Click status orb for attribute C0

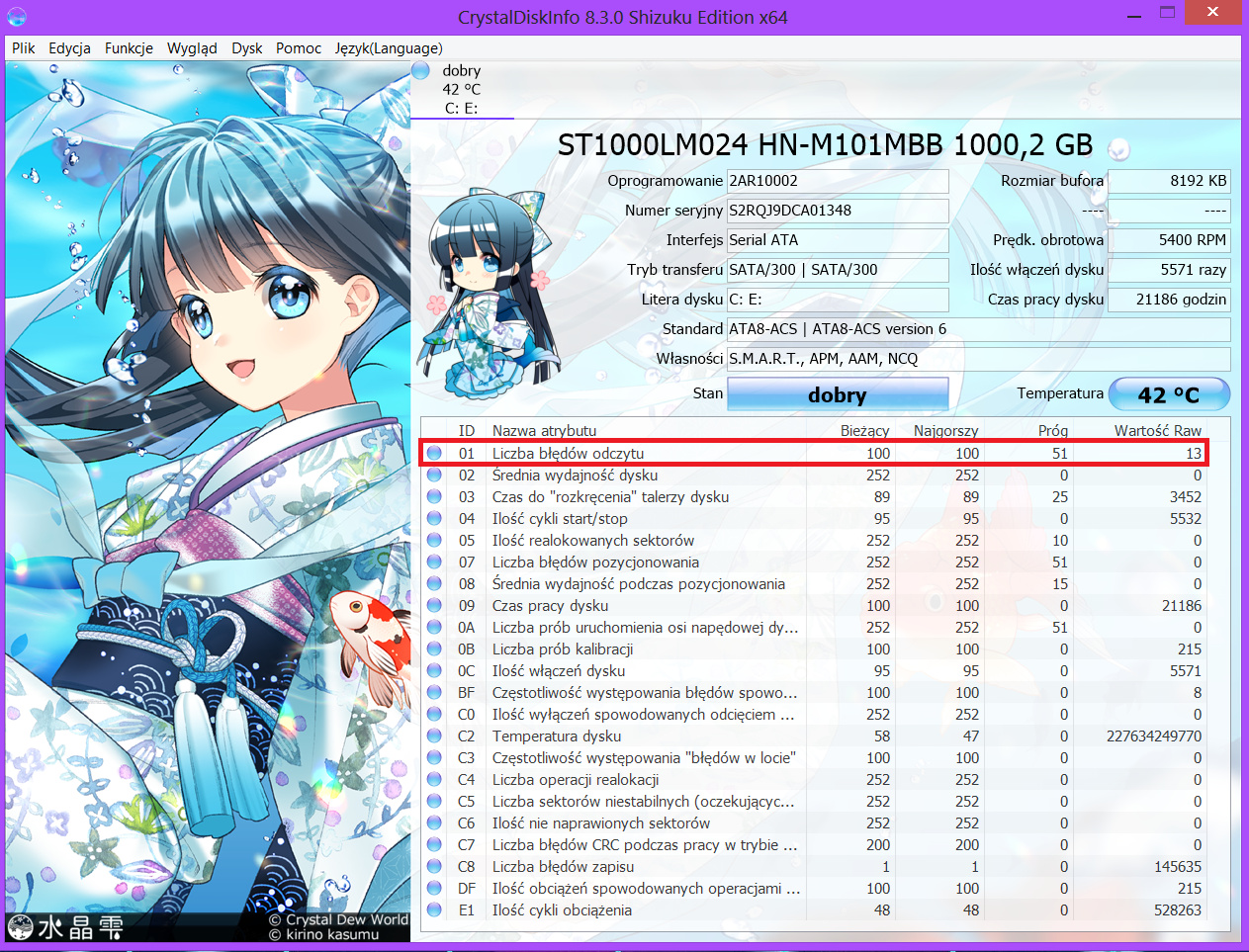[434, 714]
